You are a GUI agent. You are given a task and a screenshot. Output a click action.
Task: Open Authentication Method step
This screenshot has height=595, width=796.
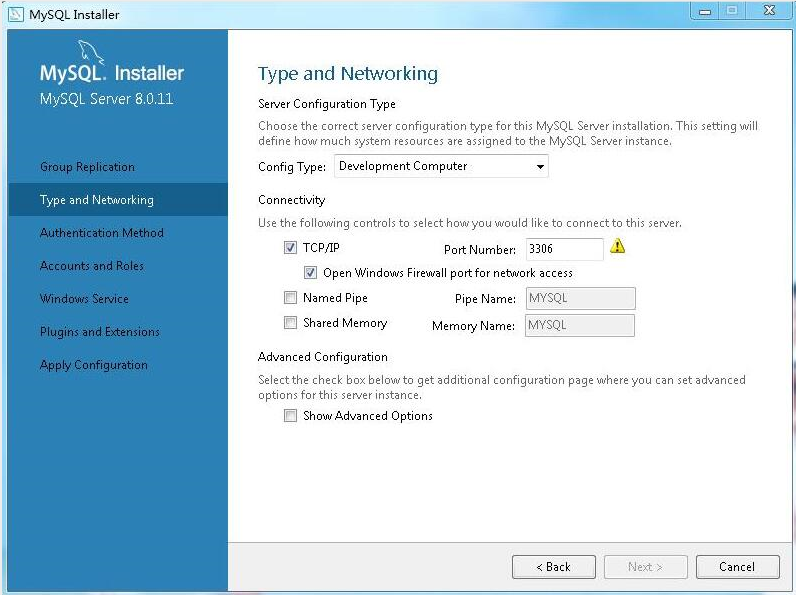(102, 233)
